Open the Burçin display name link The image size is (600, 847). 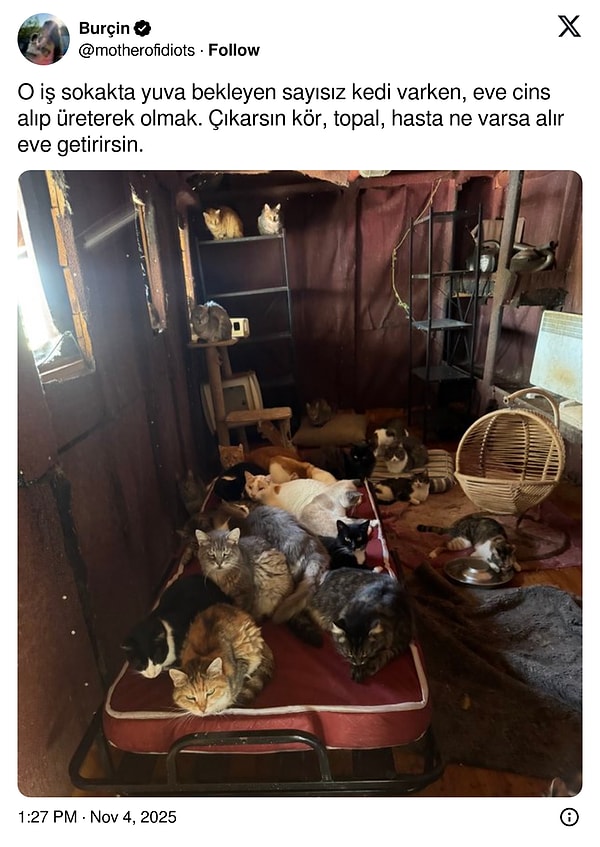tap(104, 28)
